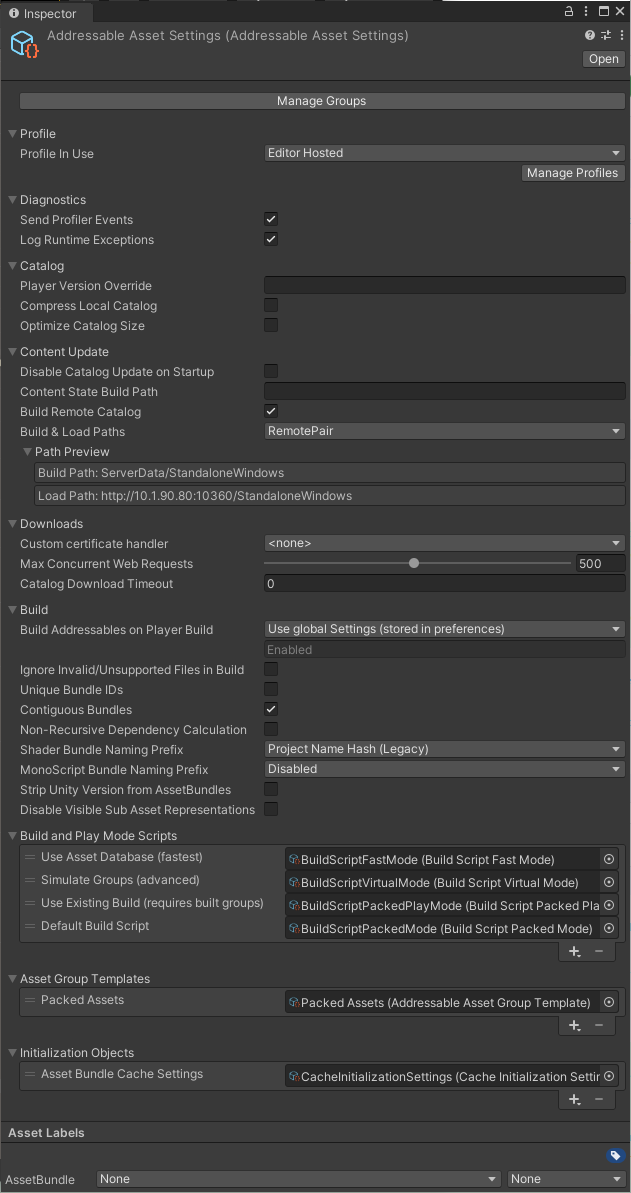Toggle Contiguous Bundles checkbox
631x1193 pixels.
click(271, 709)
